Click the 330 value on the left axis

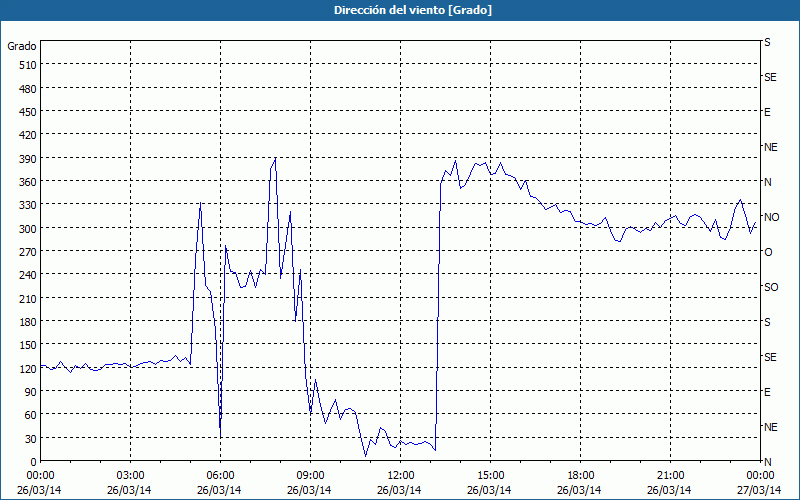(x=29, y=205)
